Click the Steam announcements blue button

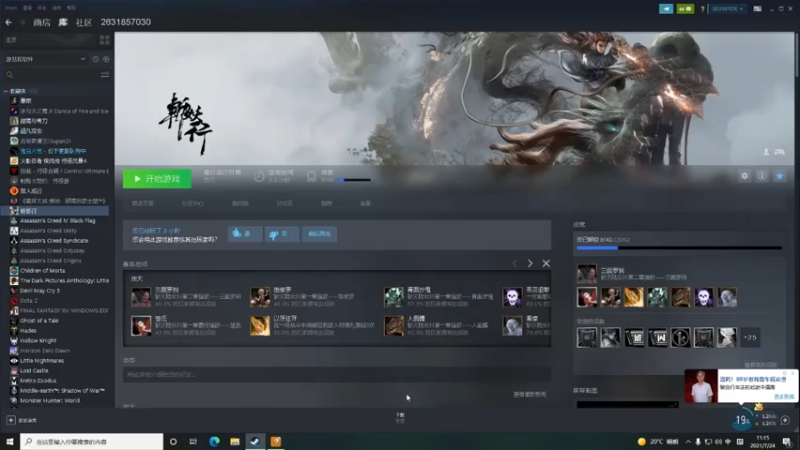pos(666,9)
